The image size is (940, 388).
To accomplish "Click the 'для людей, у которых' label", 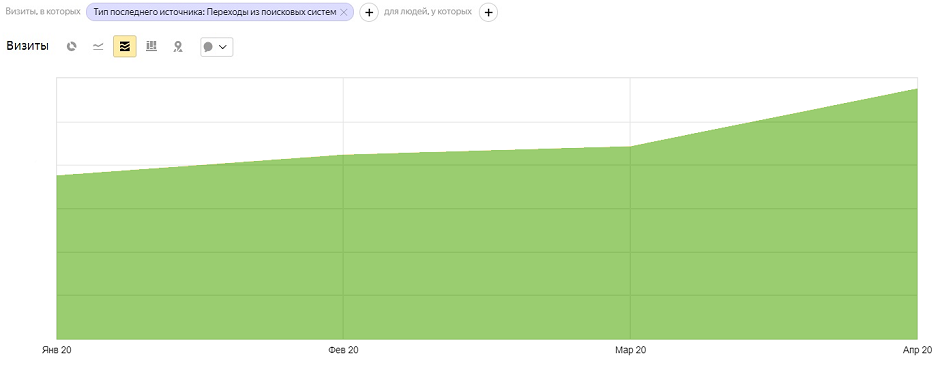I will coord(427,11).
